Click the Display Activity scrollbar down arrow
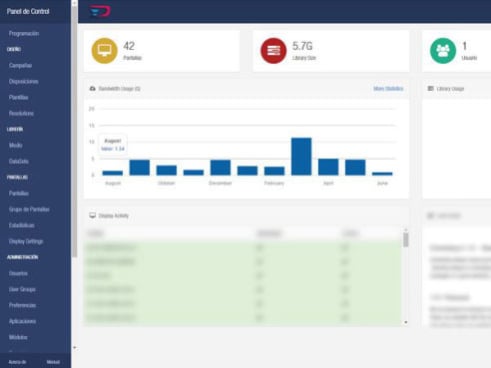The width and height of the screenshot is (491, 368). (406, 322)
